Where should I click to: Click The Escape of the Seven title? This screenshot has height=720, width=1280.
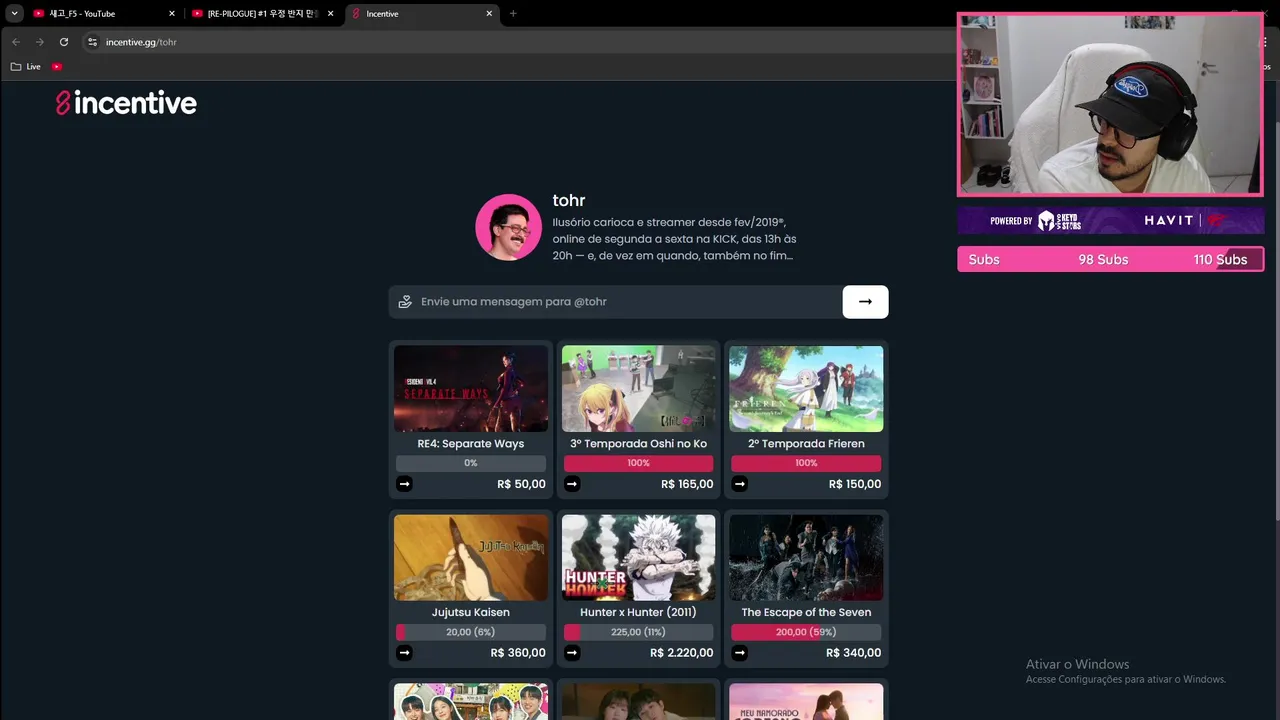coord(806,612)
